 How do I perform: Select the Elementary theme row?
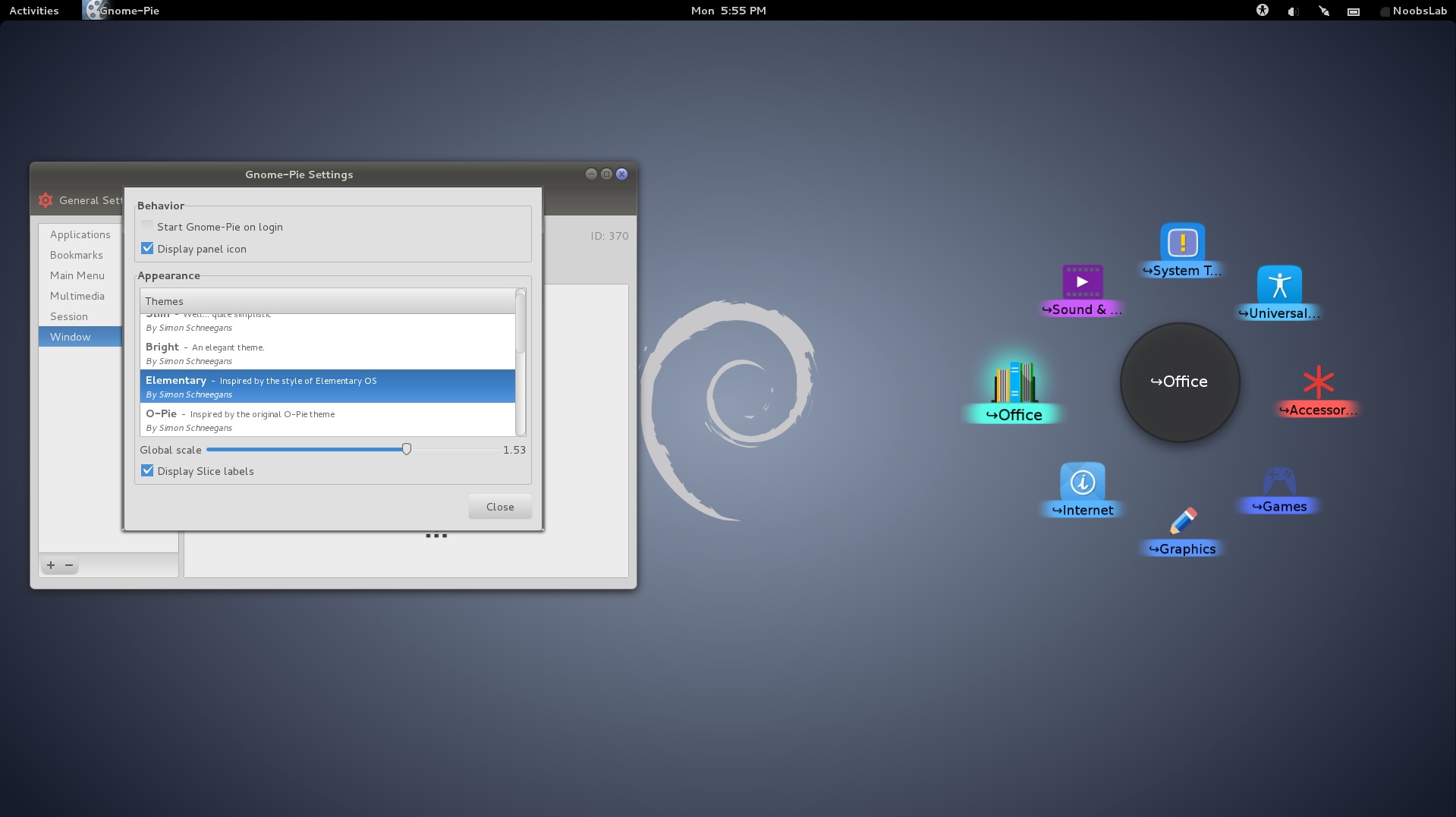(328, 386)
